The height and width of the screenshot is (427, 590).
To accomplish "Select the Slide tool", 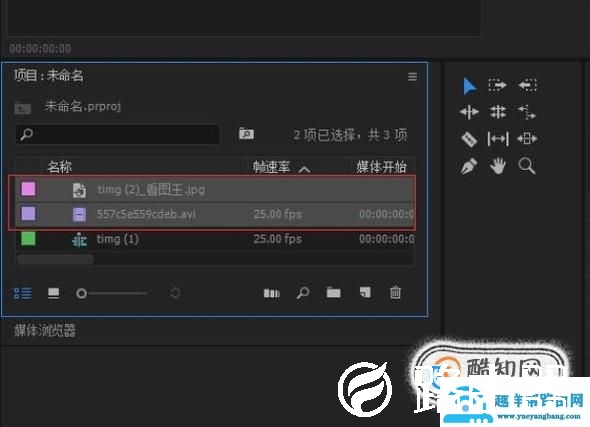I will [527, 139].
